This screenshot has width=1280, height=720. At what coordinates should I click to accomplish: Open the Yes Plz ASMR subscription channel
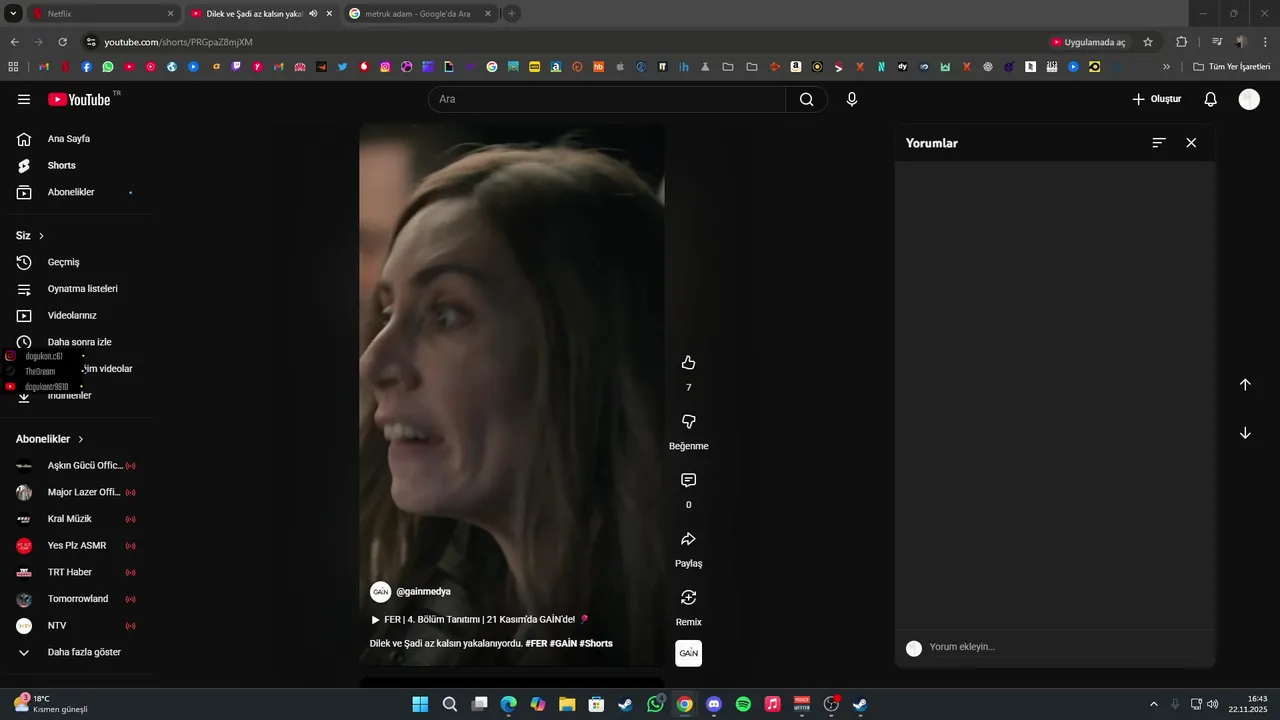click(75, 546)
